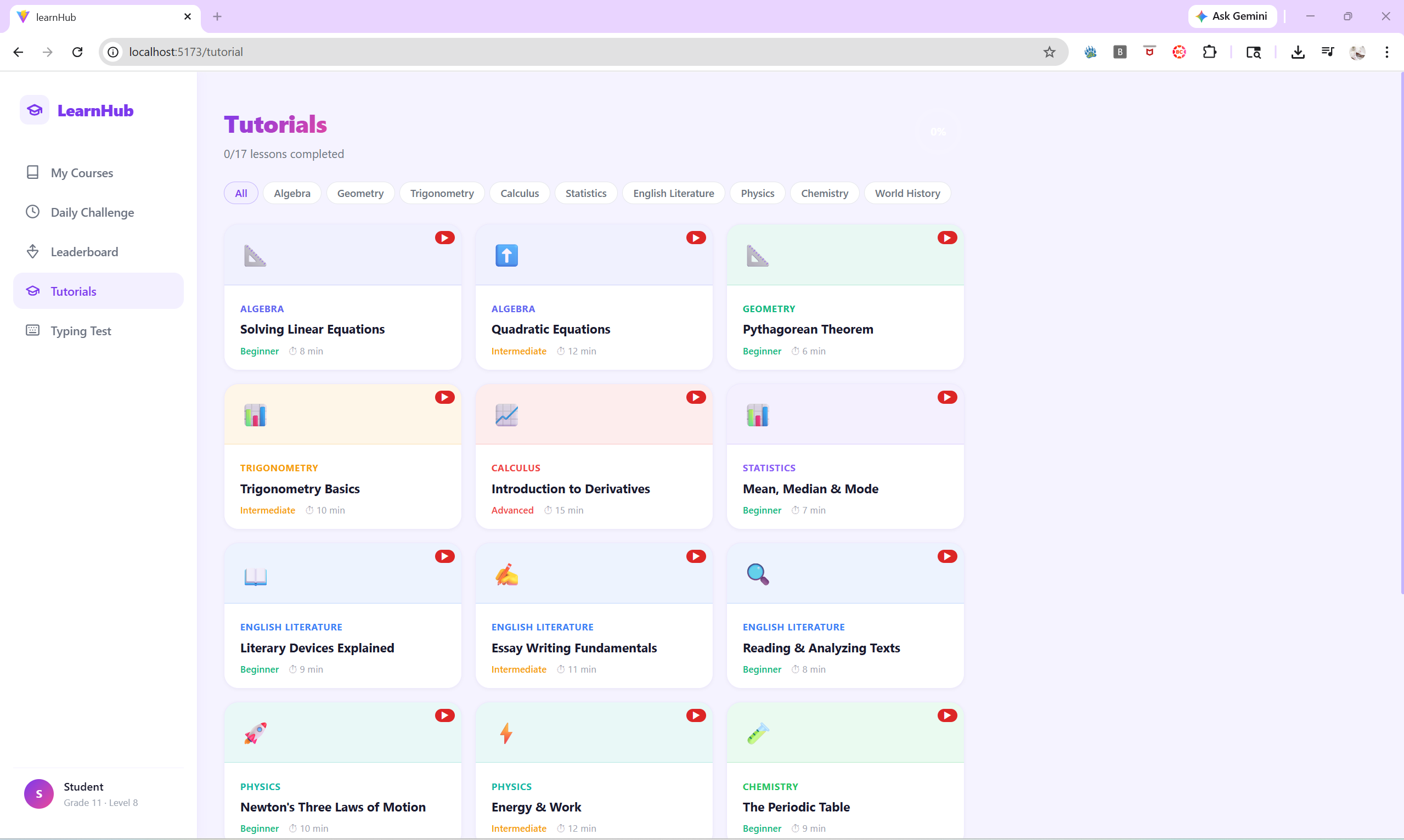Go to My Courses in sidebar
The width and height of the screenshot is (1404, 840).
tap(82, 173)
